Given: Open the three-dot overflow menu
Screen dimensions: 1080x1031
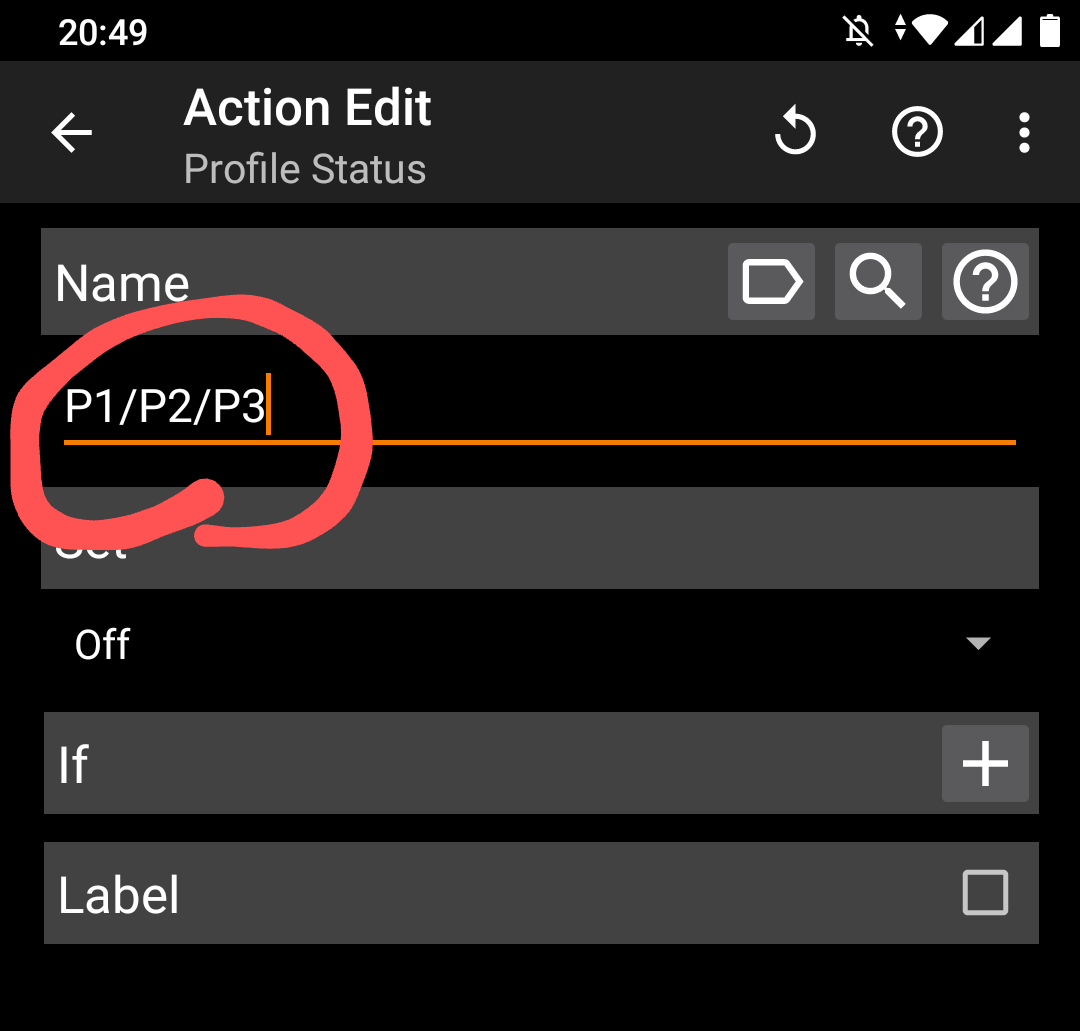Looking at the screenshot, I should [1023, 133].
